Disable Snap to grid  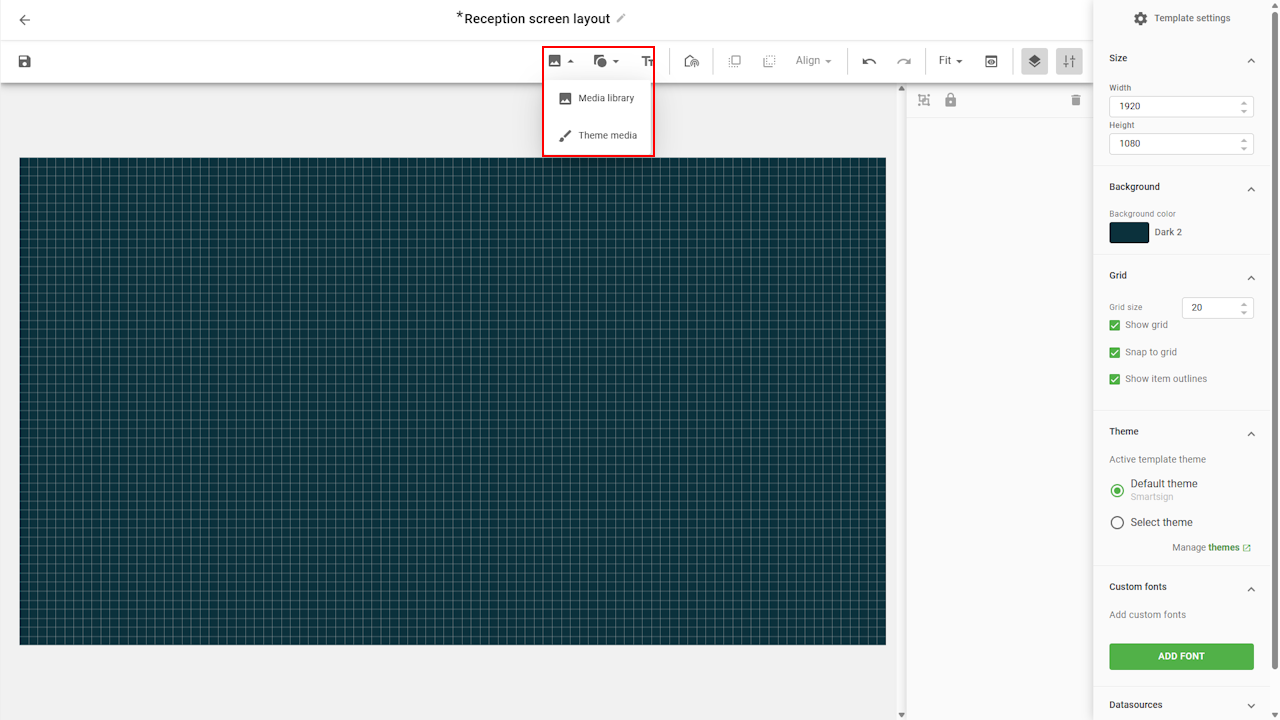click(x=1115, y=352)
